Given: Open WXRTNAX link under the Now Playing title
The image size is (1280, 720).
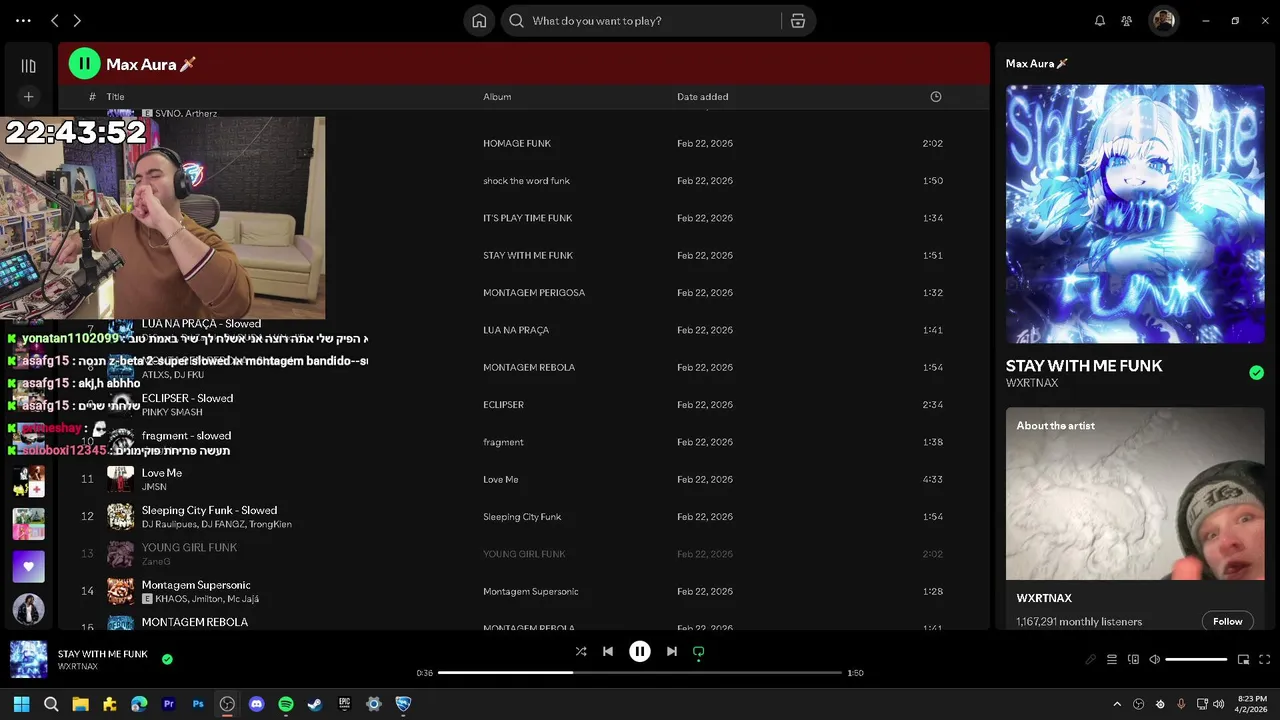Looking at the screenshot, I should [x=1032, y=383].
